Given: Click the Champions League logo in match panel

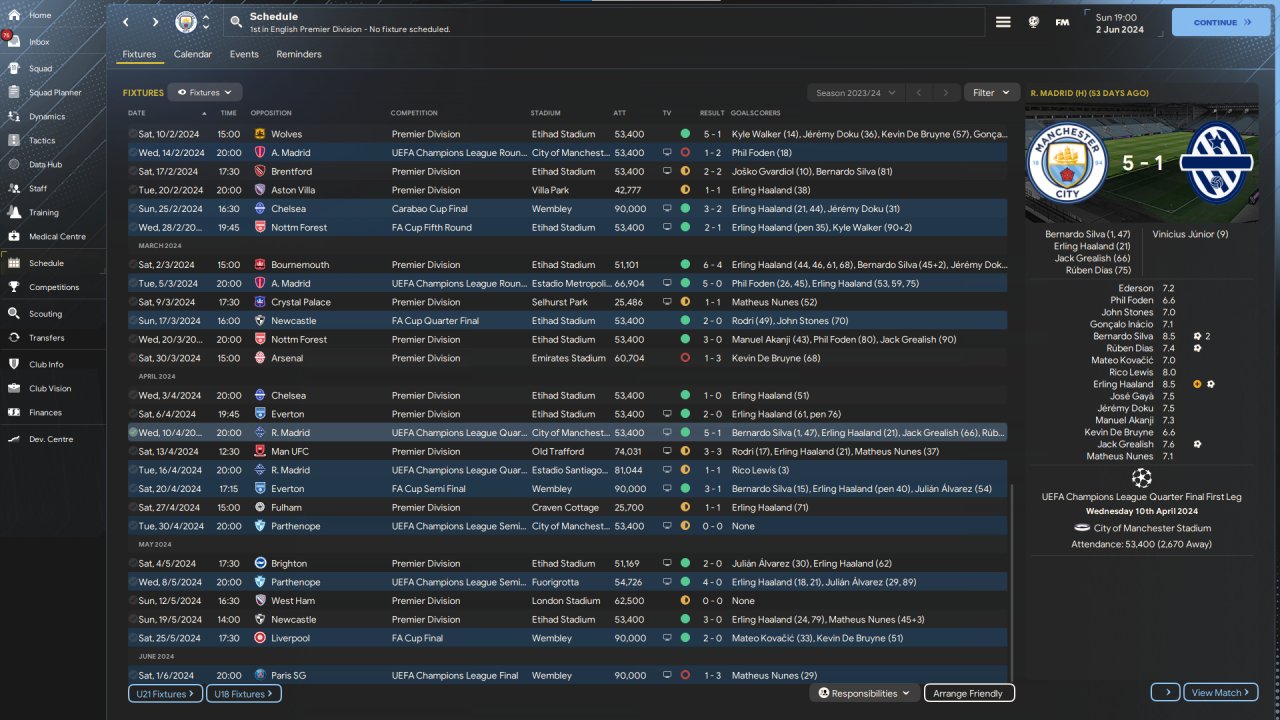Looking at the screenshot, I should pyautogui.click(x=1141, y=478).
